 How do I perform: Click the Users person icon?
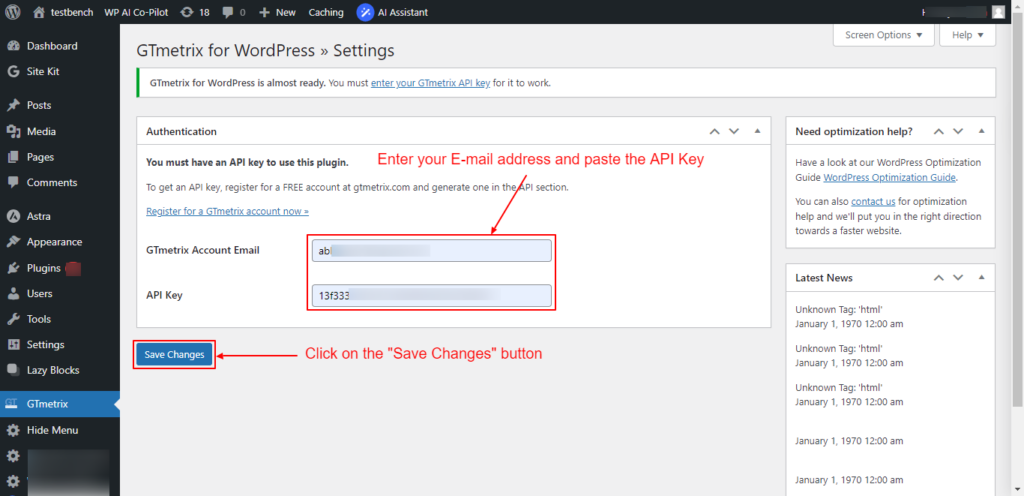tap(13, 294)
